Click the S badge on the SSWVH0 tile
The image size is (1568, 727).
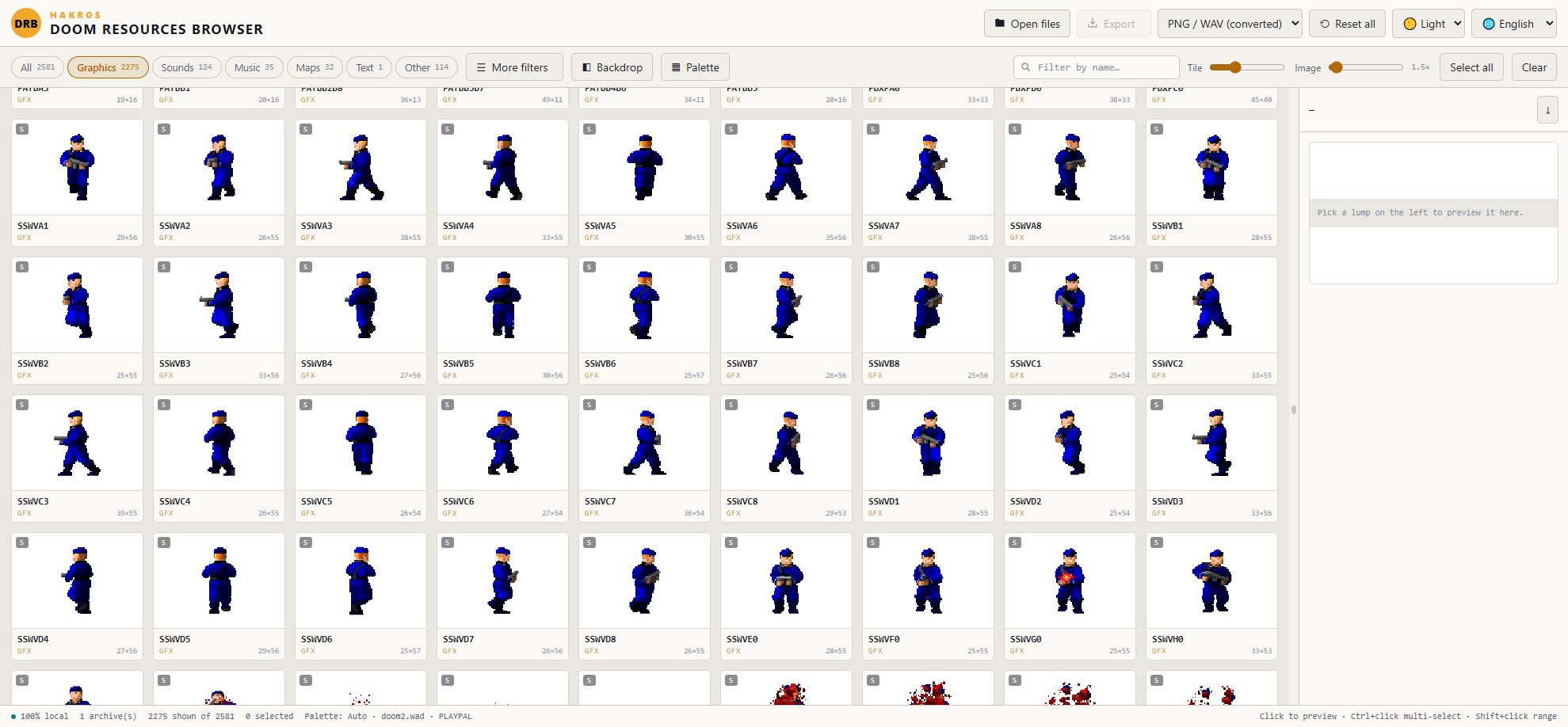click(x=1157, y=542)
